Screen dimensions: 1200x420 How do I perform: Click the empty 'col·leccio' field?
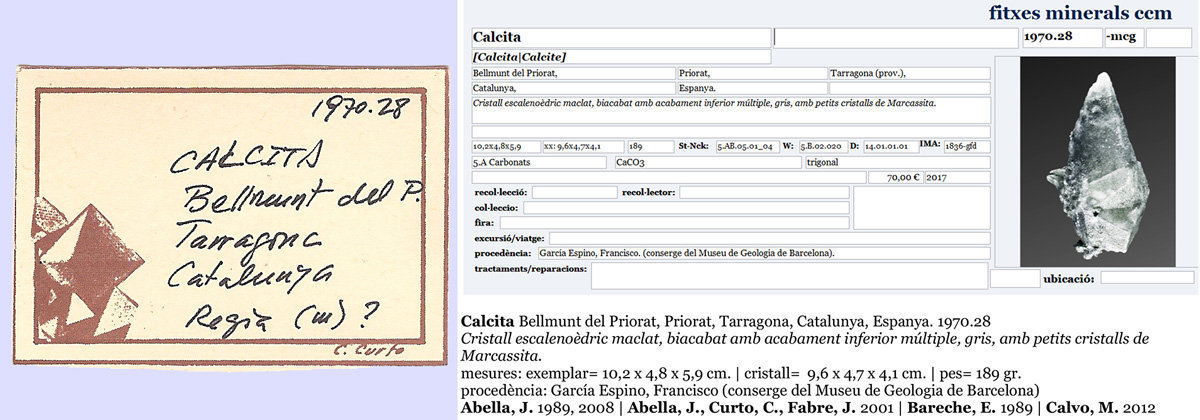[x=687, y=208]
